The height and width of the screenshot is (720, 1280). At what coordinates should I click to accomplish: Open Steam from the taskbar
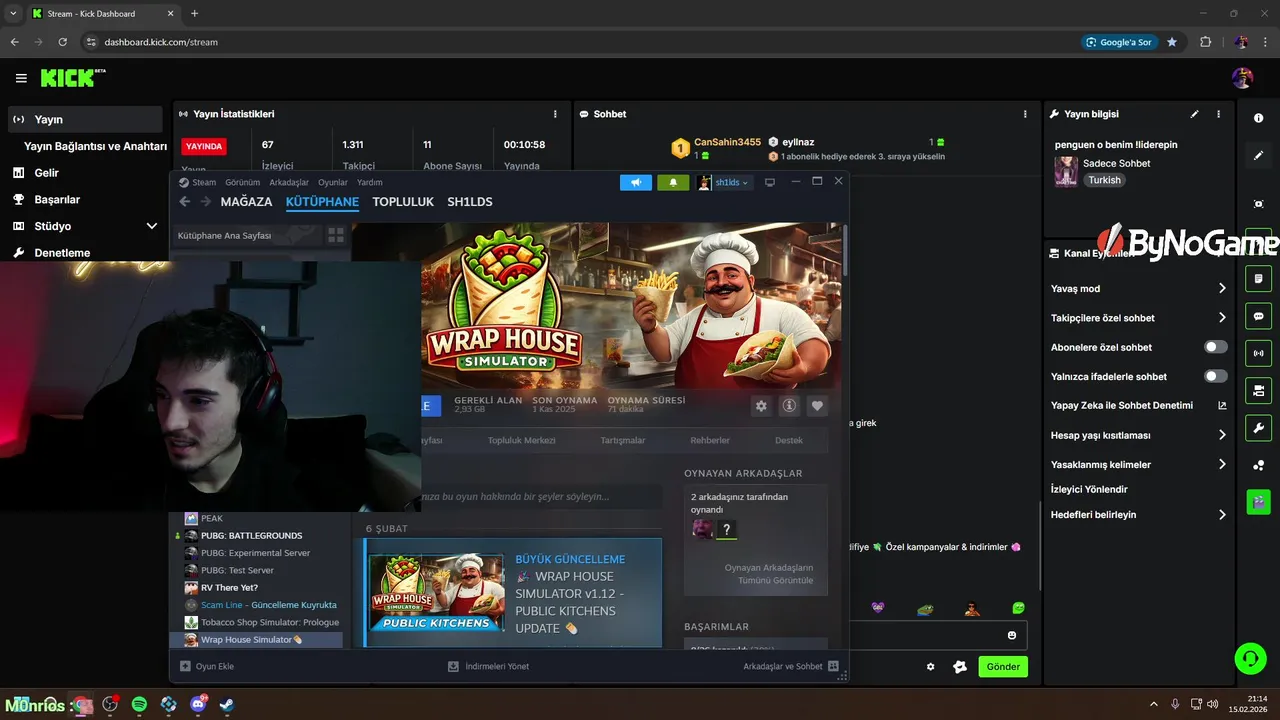point(227,704)
